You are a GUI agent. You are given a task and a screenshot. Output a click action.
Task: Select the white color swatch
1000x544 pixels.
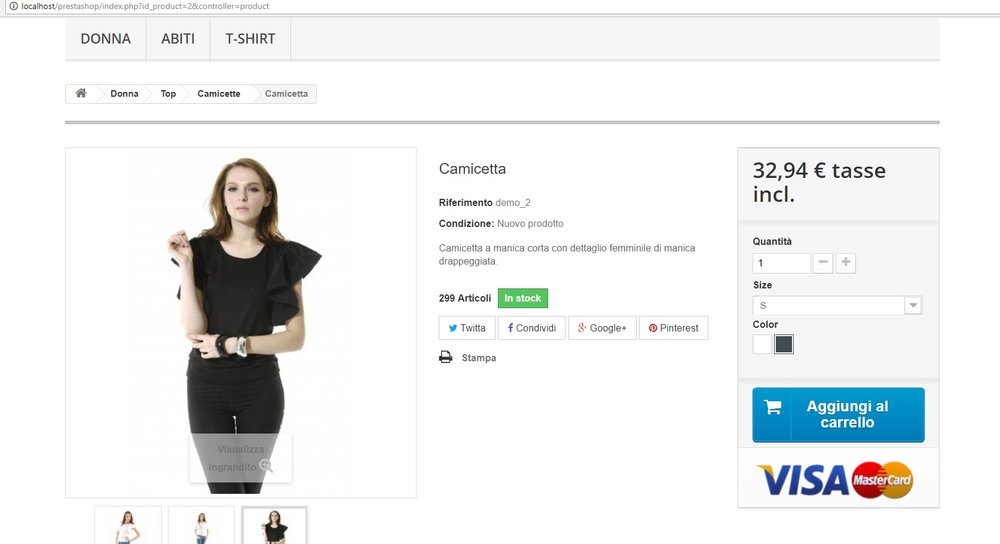coord(762,344)
